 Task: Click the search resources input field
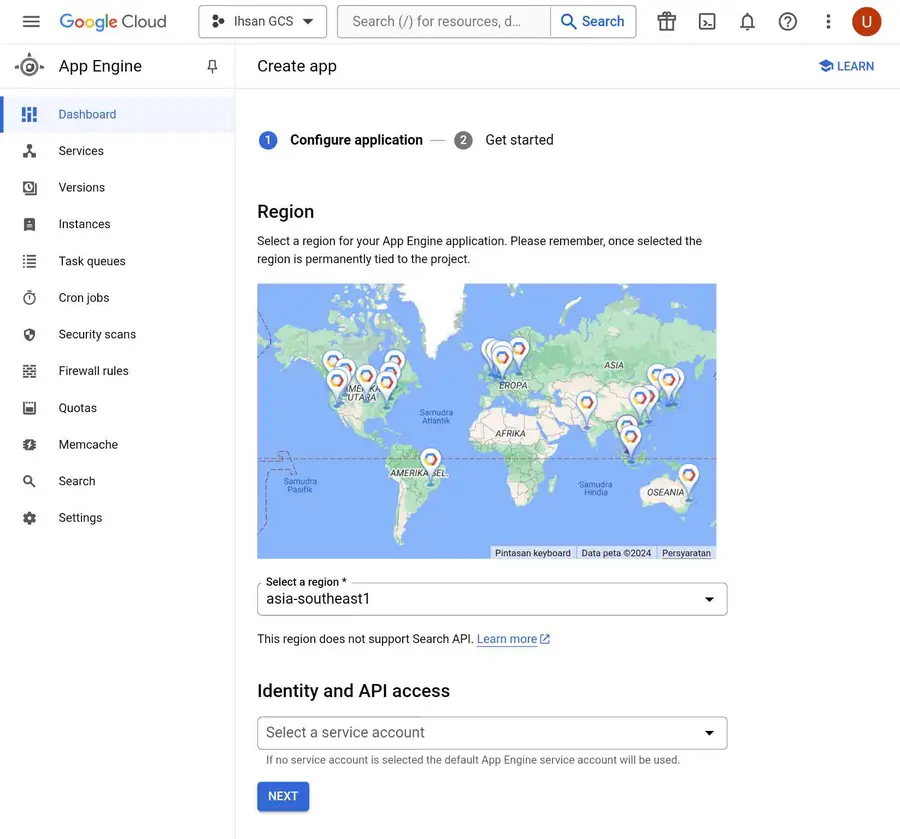pos(444,21)
